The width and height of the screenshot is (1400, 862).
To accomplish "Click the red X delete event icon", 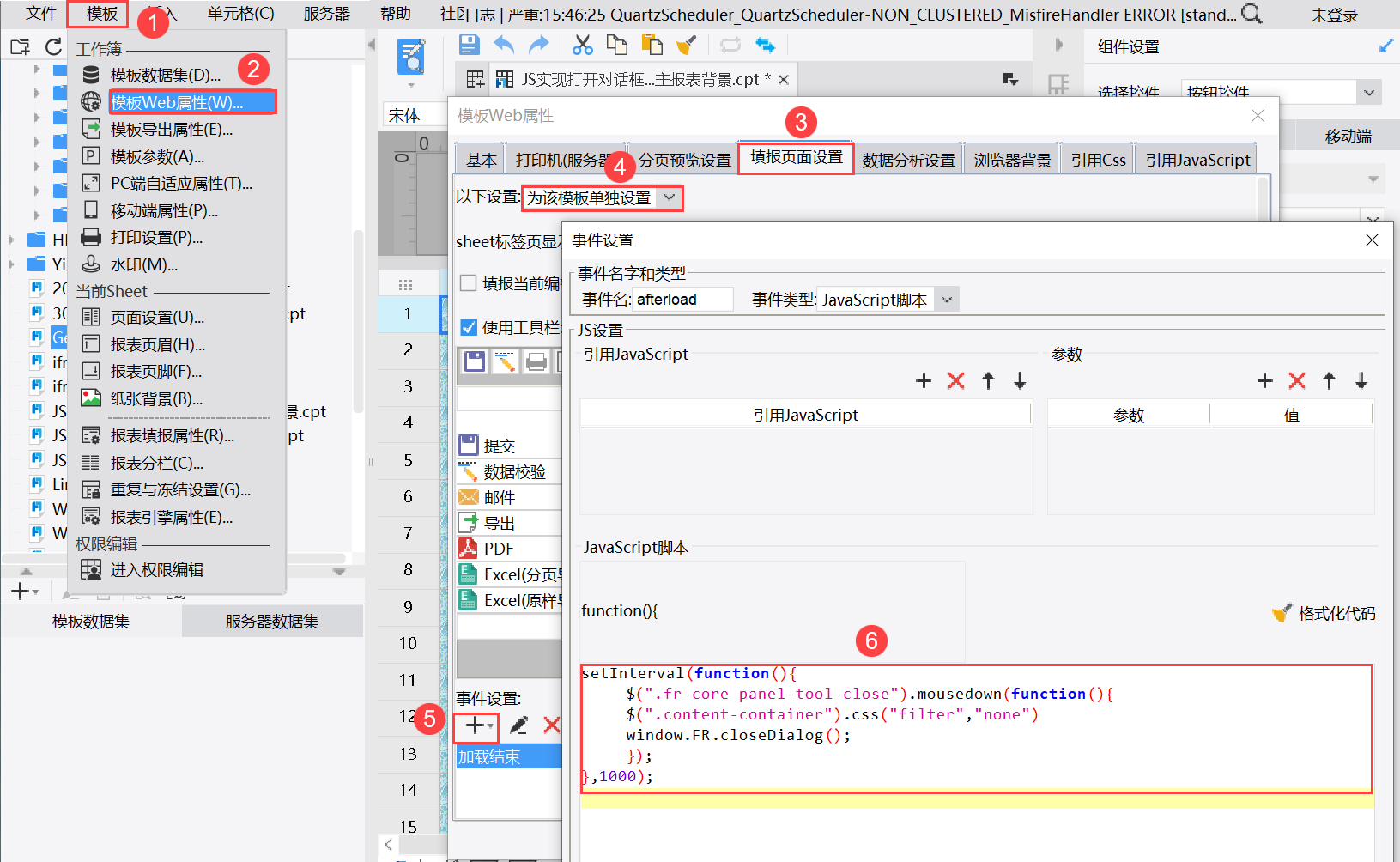I will (552, 725).
